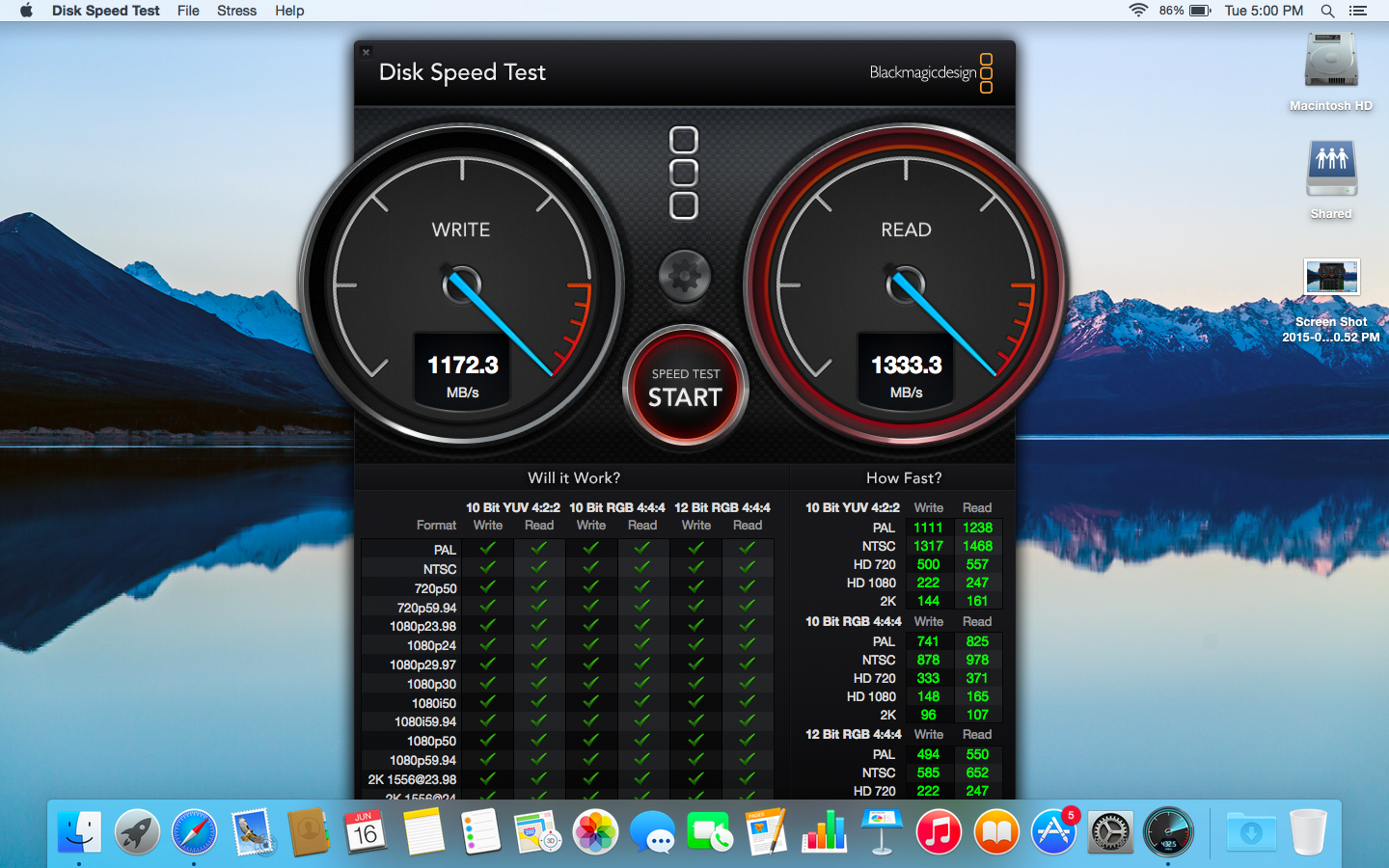Click the NTSC row in Will it Work
Screen dimensions: 1389x868
(x=567, y=569)
